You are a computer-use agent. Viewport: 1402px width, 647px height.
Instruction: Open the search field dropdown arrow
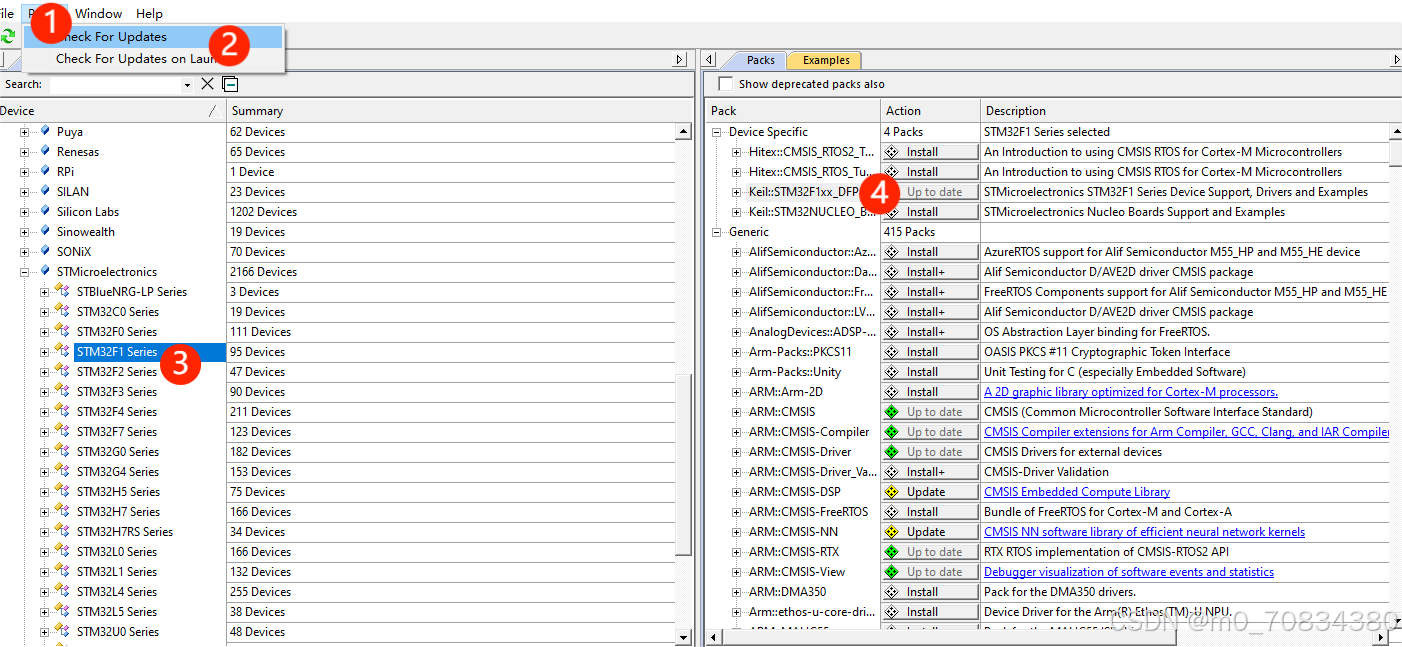click(x=187, y=85)
